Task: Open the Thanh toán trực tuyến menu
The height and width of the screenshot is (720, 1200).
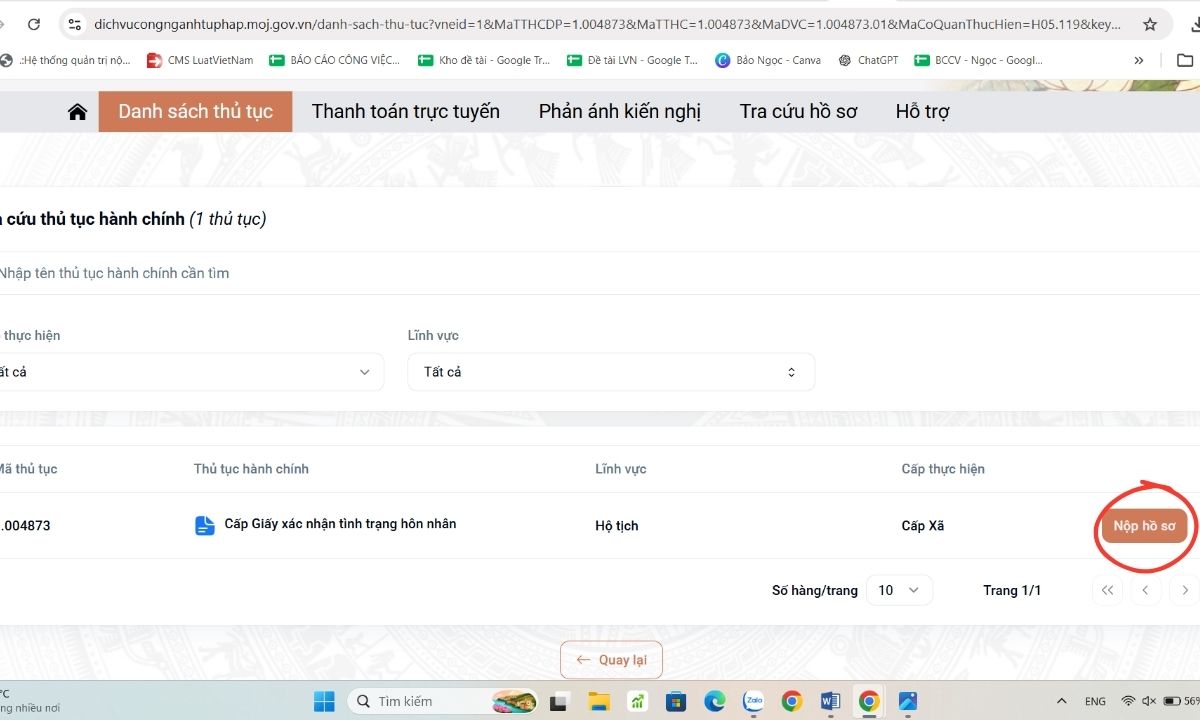Action: pos(405,111)
